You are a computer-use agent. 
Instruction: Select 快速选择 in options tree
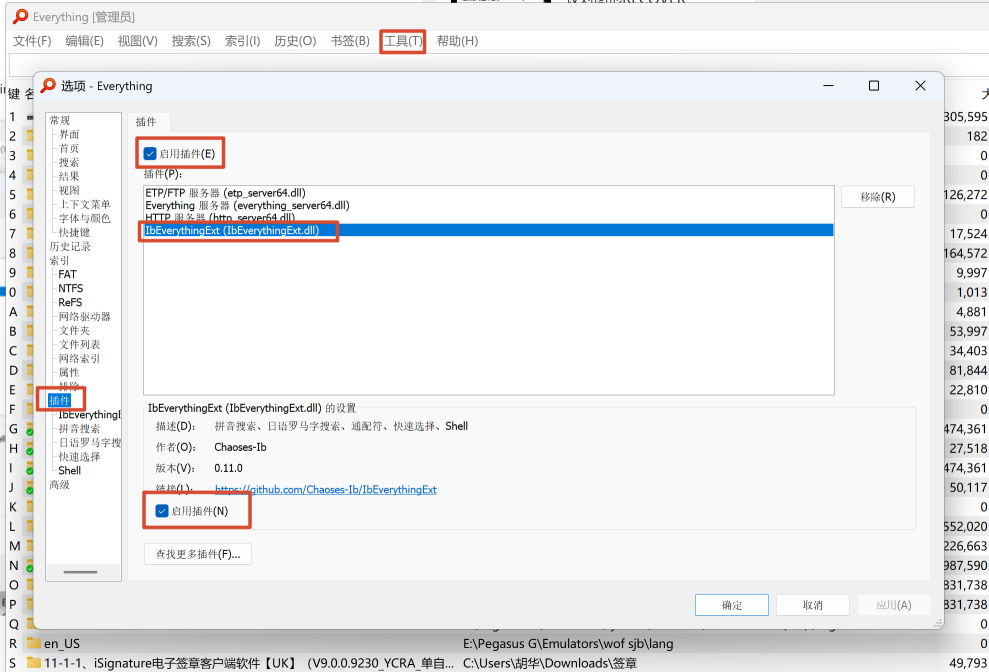79,456
